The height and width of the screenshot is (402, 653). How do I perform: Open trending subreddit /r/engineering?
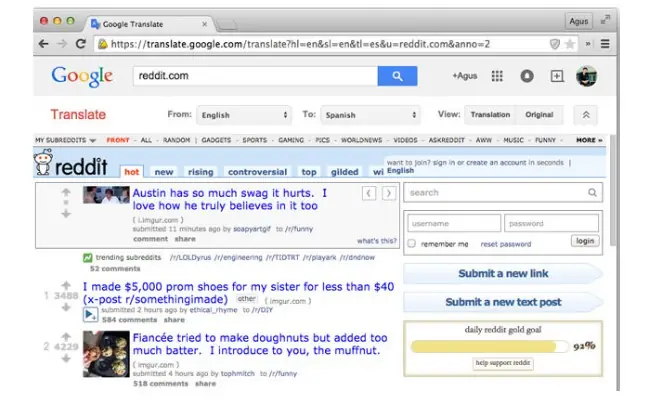click(238, 257)
